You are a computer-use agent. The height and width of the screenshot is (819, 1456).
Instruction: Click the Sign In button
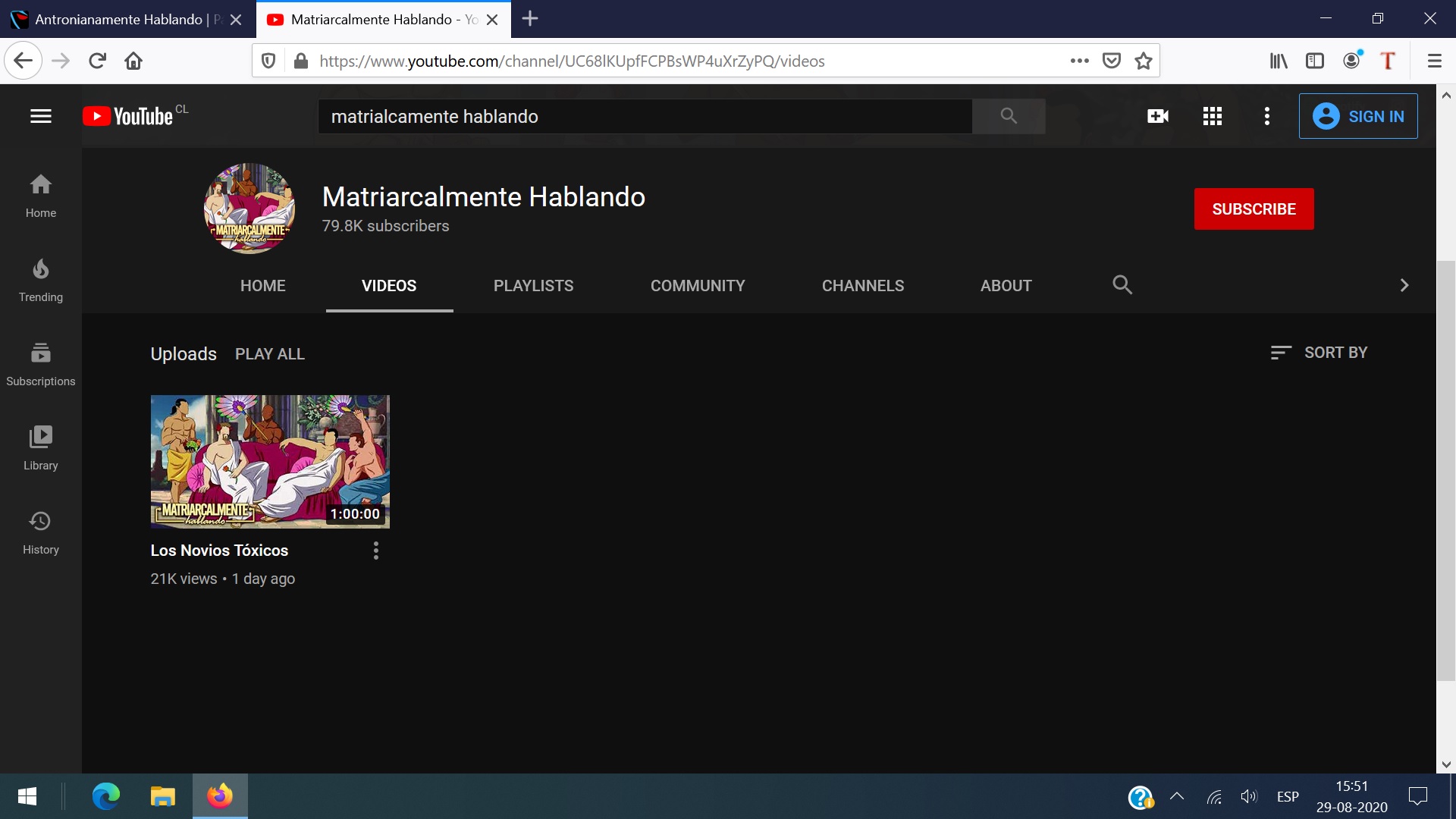click(1358, 116)
